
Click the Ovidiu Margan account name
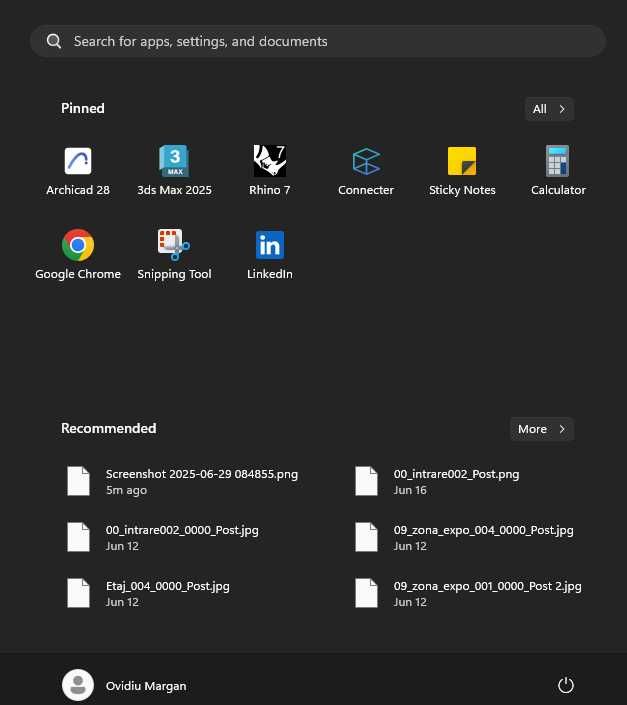pos(146,686)
